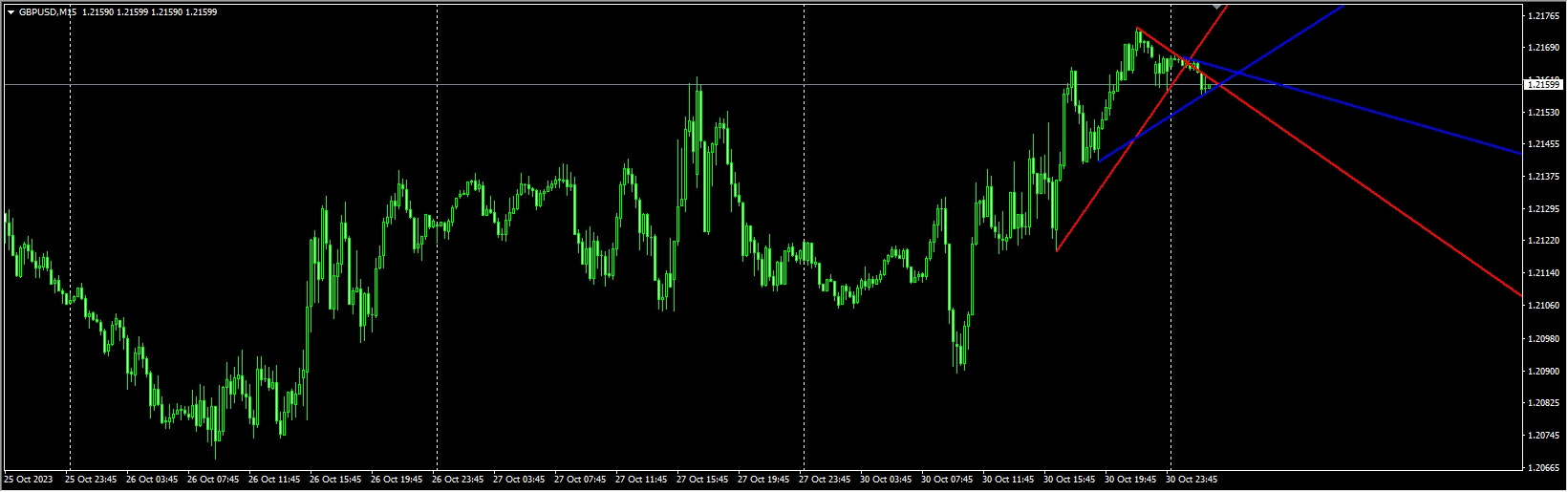Click the 30 Oct 23:45 time label
This screenshot has height=492, width=1568.
click(1192, 480)
